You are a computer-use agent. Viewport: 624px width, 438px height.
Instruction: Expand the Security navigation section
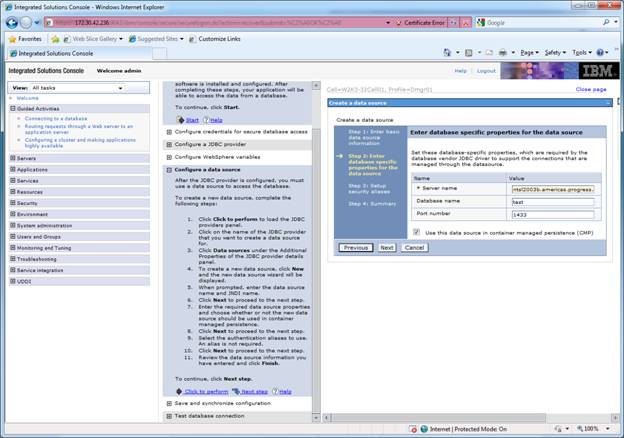(13, 202)
